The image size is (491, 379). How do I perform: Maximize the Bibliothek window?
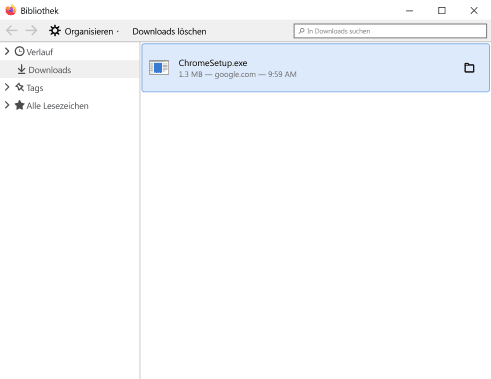442,11
